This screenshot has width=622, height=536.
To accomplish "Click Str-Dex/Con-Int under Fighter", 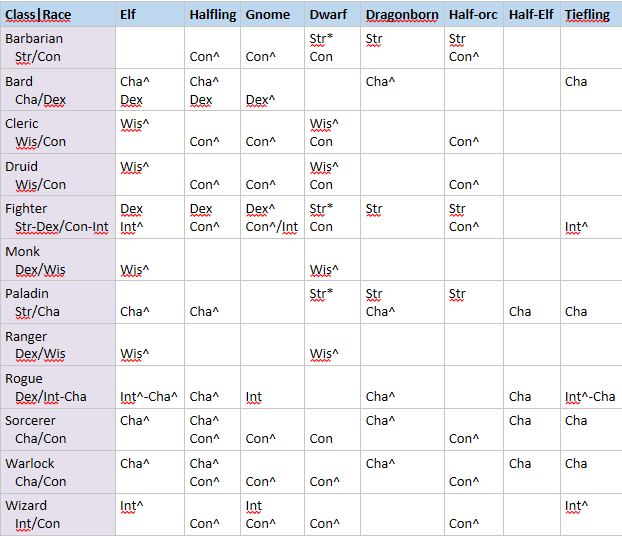I will tap(61, 227).
